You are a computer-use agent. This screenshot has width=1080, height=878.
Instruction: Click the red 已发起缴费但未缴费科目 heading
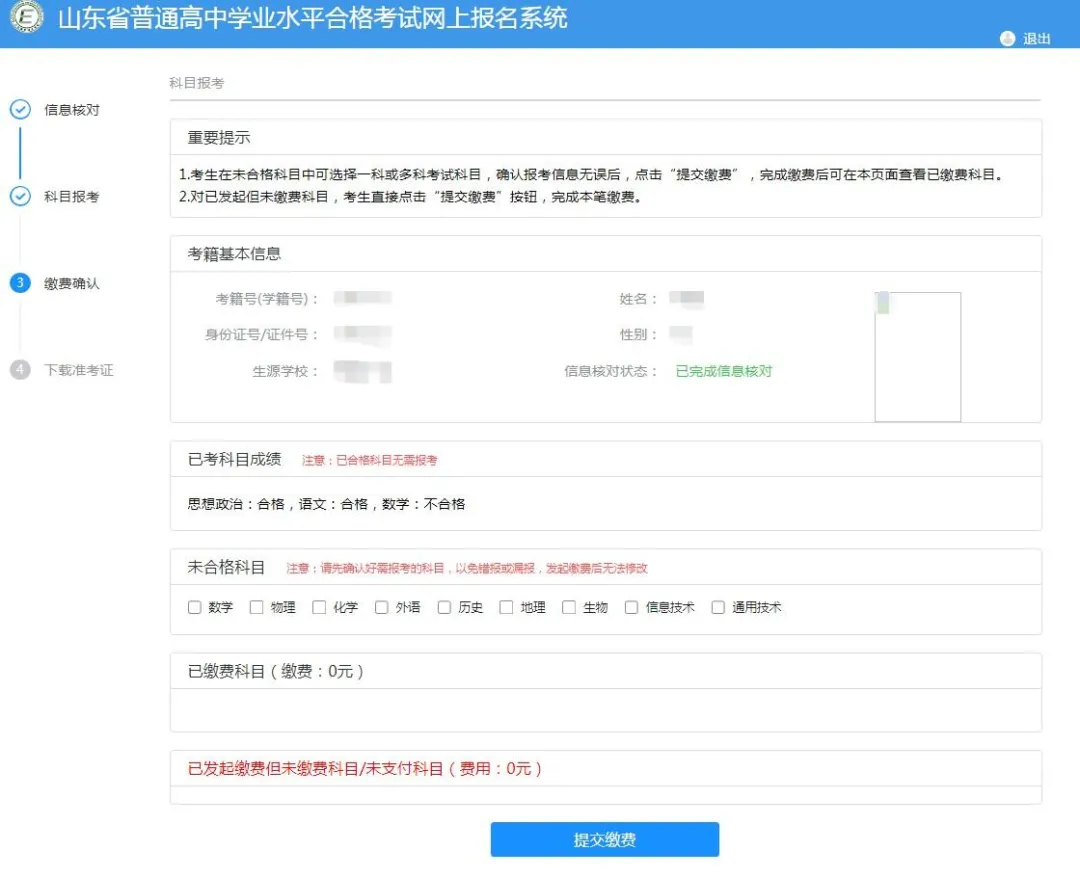coord(364,769)
